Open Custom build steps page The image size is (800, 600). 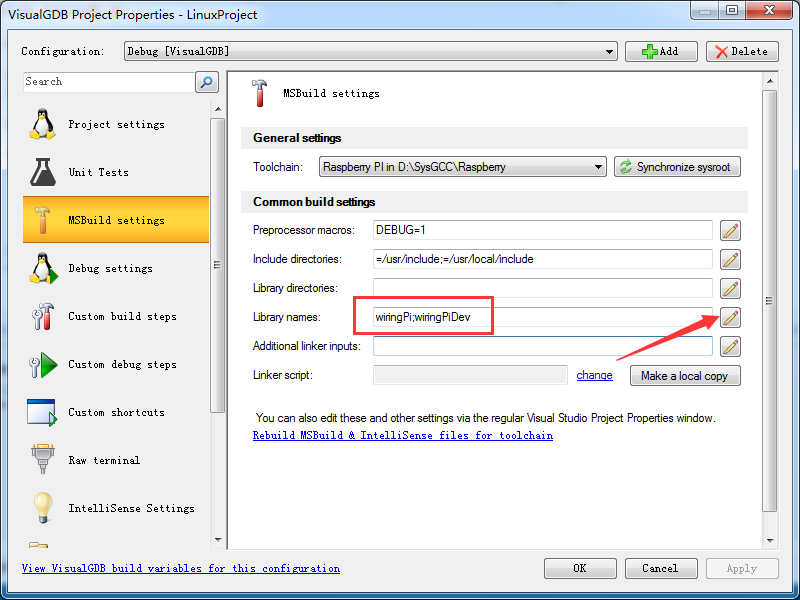tap(121, 316)
